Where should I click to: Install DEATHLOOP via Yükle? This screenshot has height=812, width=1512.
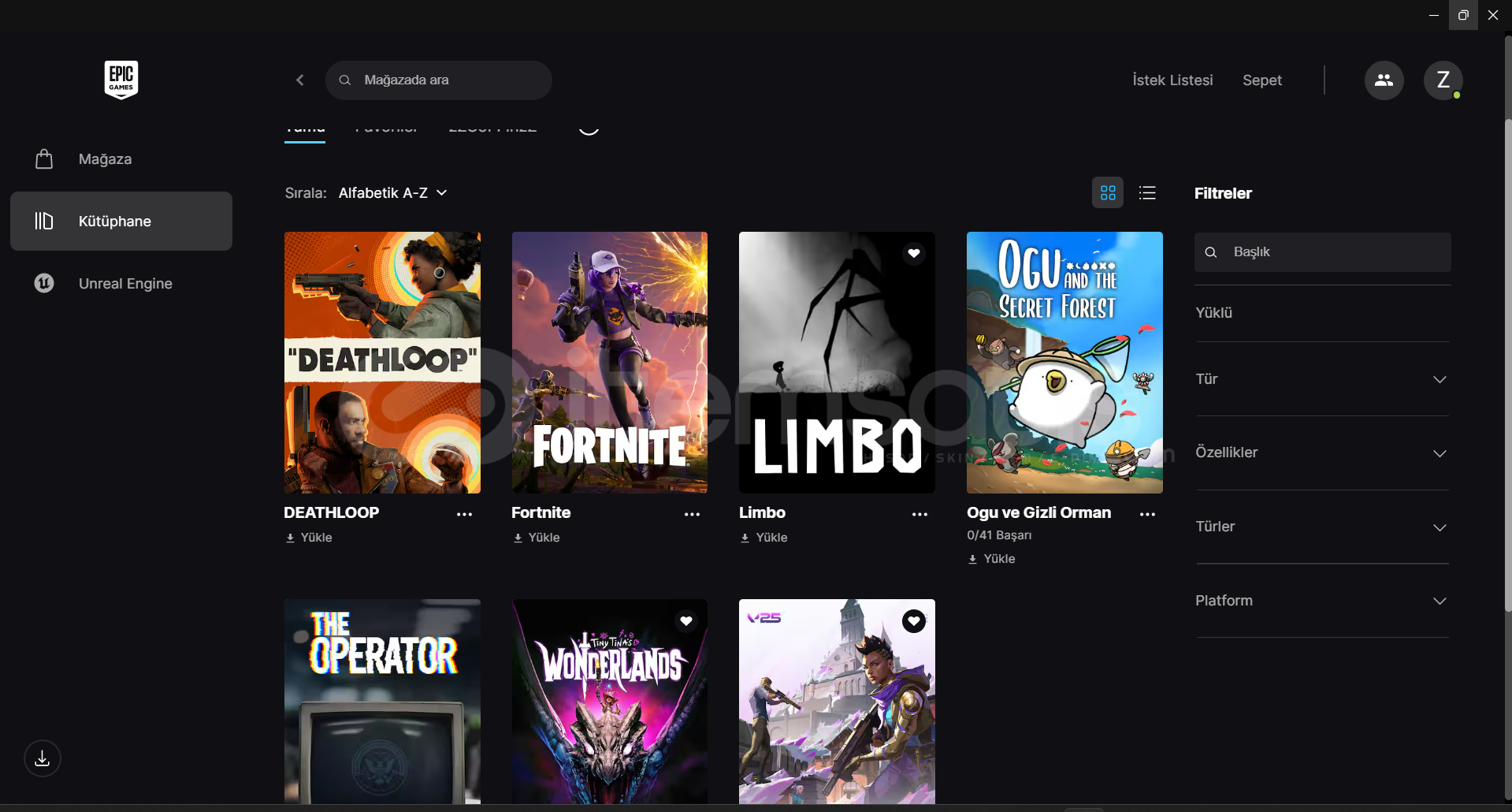click(309, 538)
